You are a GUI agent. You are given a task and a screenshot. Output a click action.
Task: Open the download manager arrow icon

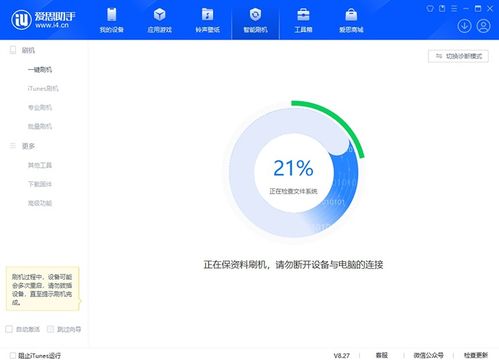[x=464, y=26]
